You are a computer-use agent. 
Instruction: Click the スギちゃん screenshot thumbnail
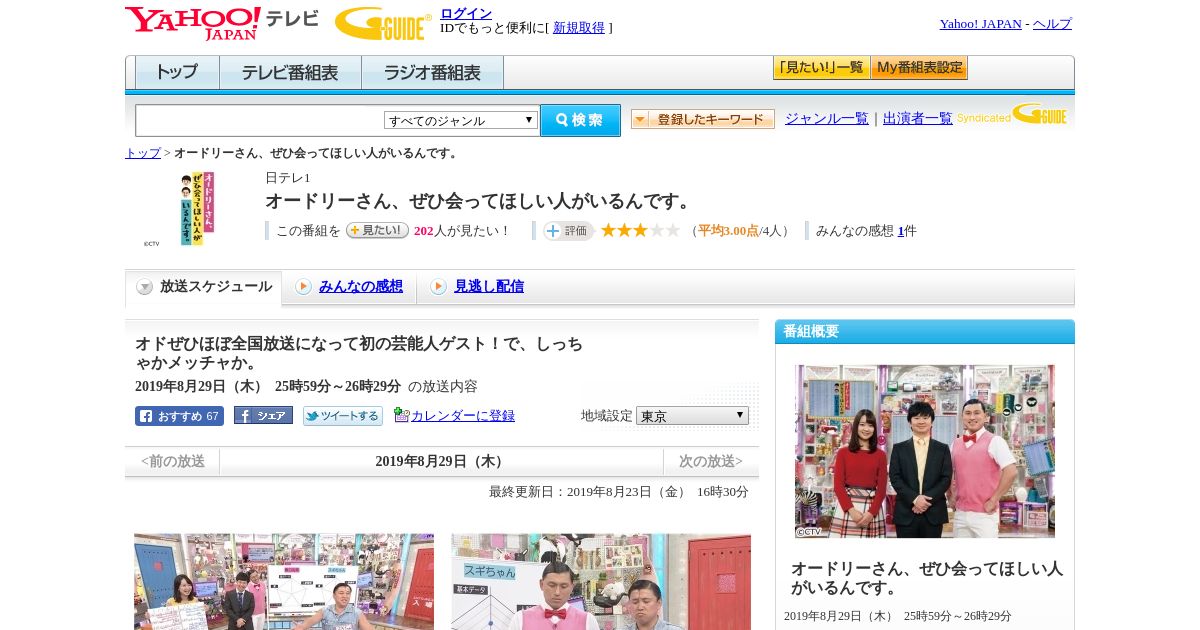click(601, 581)
